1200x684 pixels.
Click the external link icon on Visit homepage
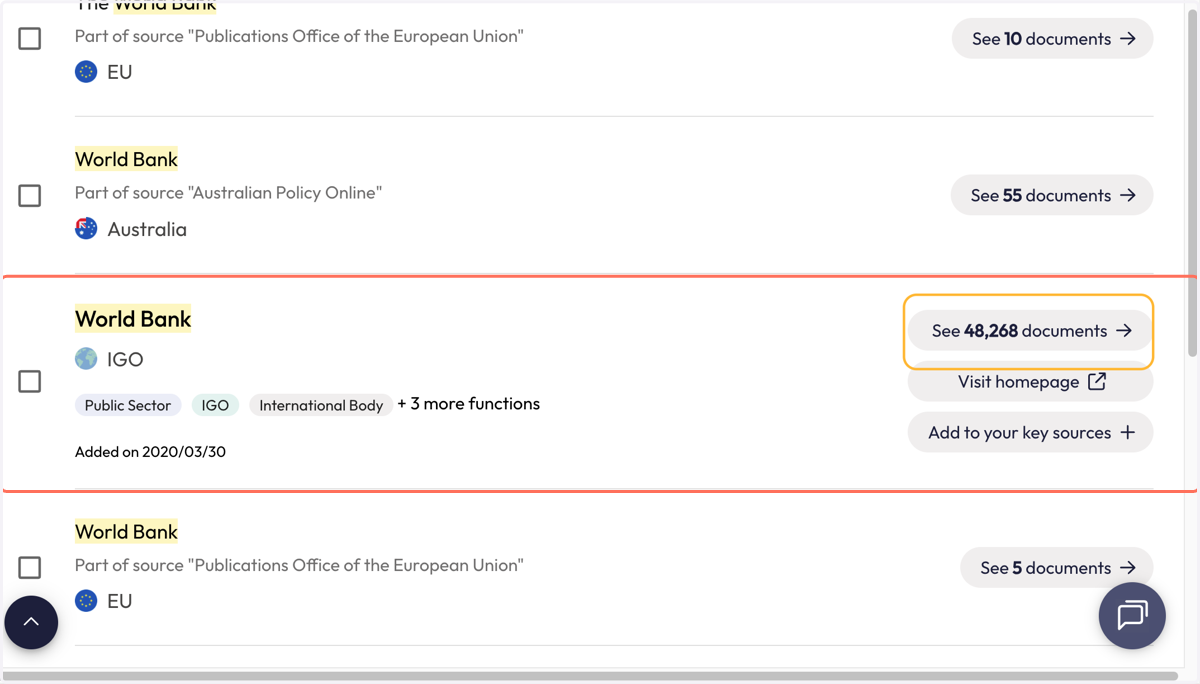(x=1097, y=381)
